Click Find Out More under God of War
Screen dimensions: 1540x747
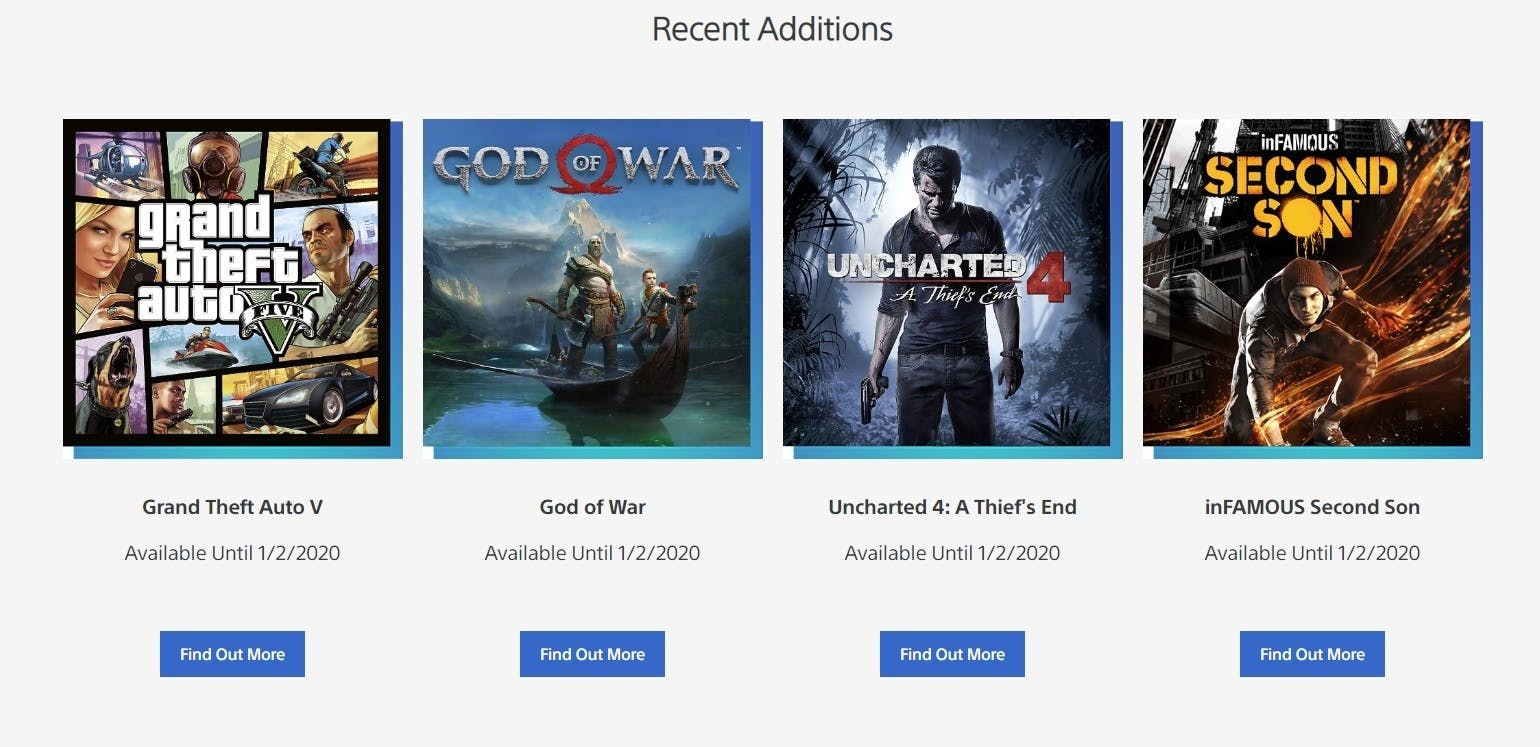(592, 654)
